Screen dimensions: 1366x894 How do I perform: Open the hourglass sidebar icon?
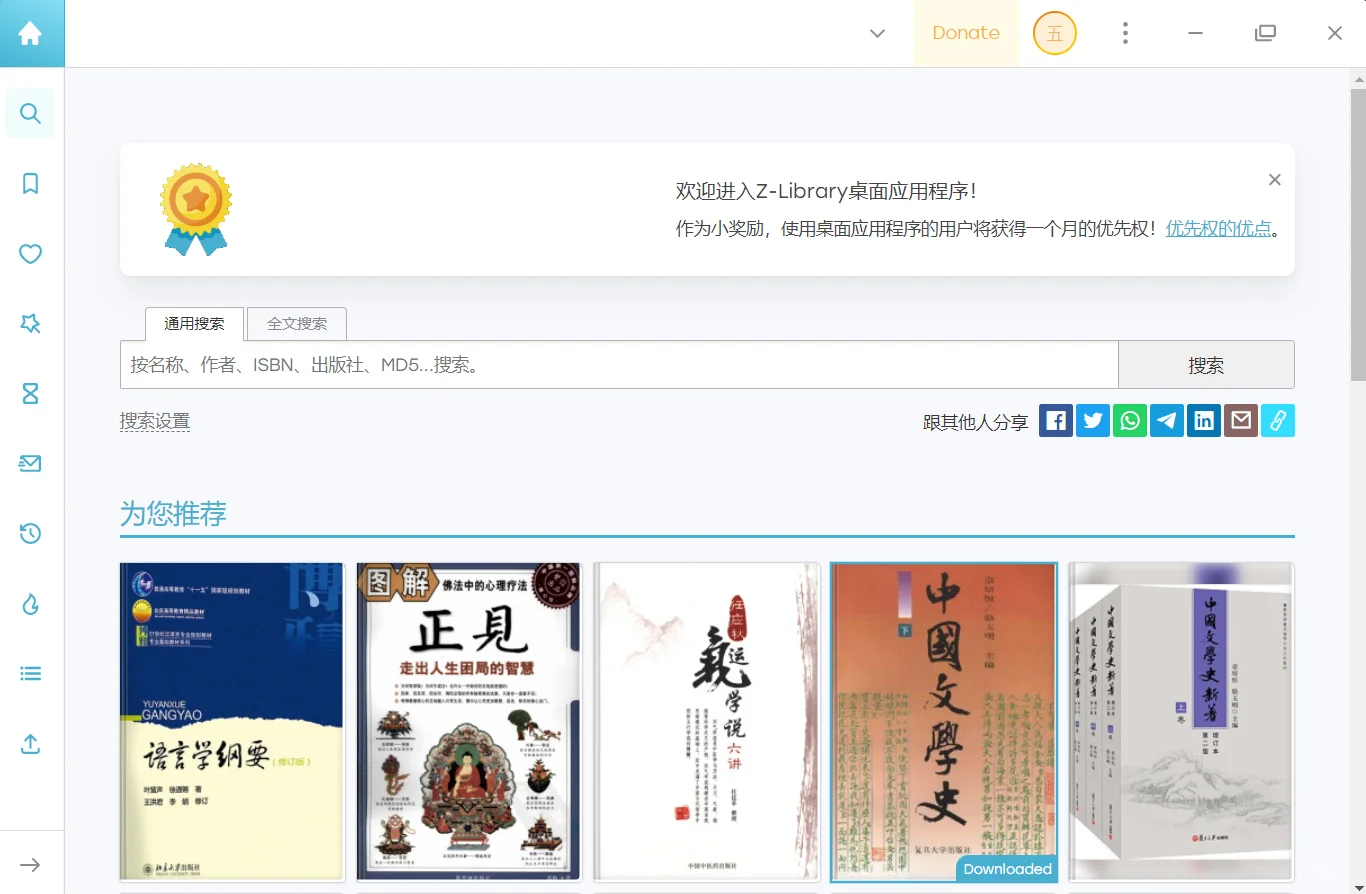[x=31, y=393]
